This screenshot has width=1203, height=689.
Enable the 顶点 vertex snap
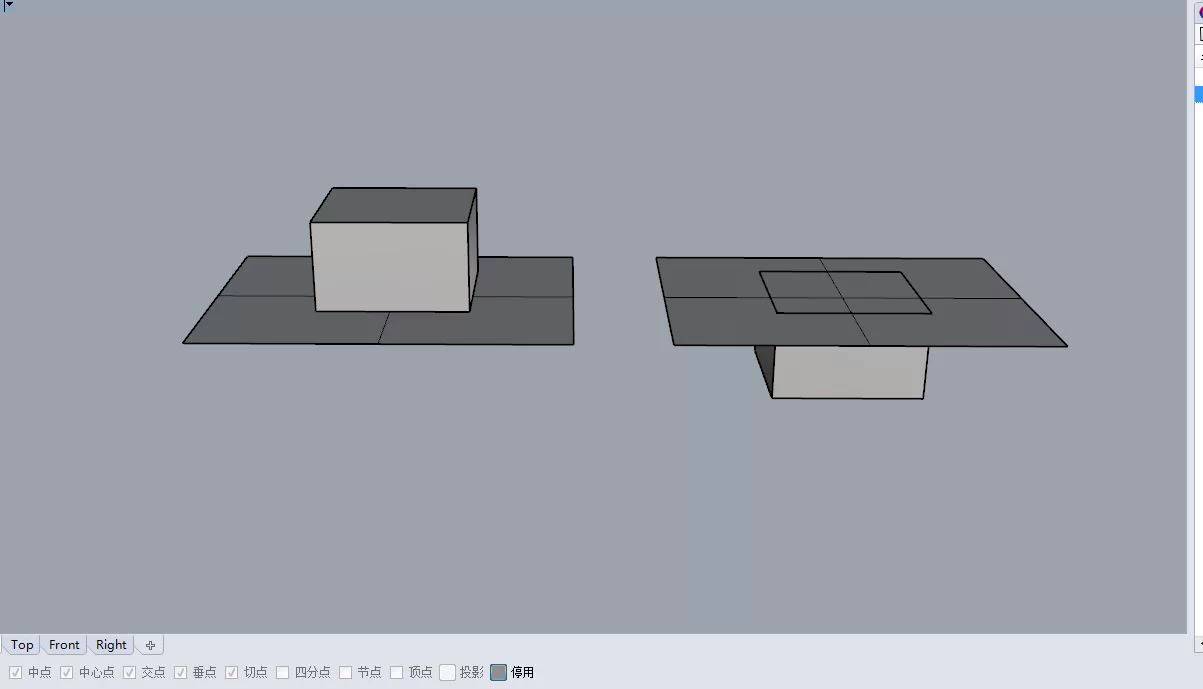coord(396,671)
